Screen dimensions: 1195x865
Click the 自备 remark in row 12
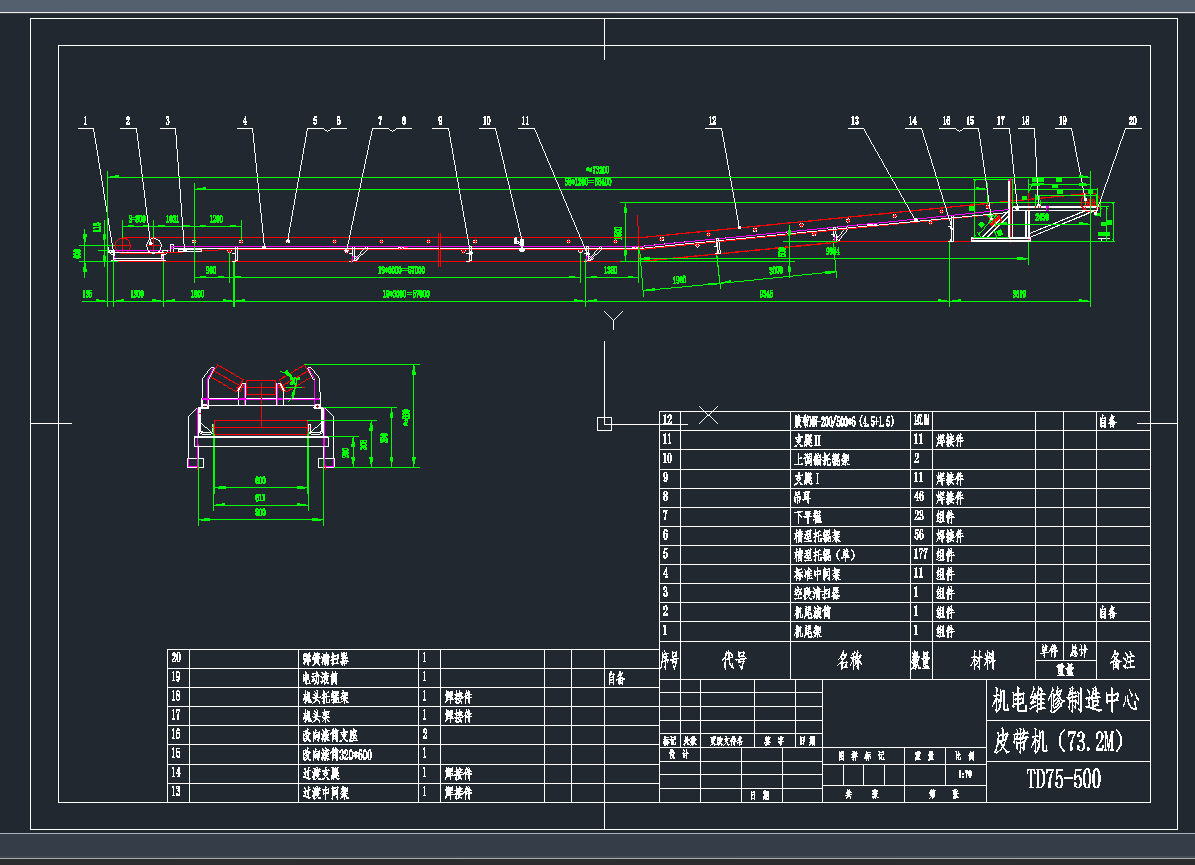click(1107, 421)
